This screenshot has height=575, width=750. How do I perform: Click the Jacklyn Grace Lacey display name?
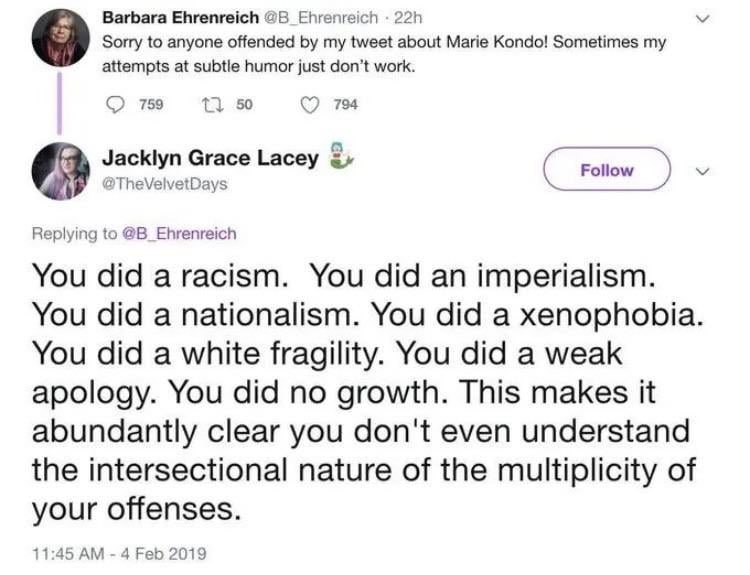(211, 158)
